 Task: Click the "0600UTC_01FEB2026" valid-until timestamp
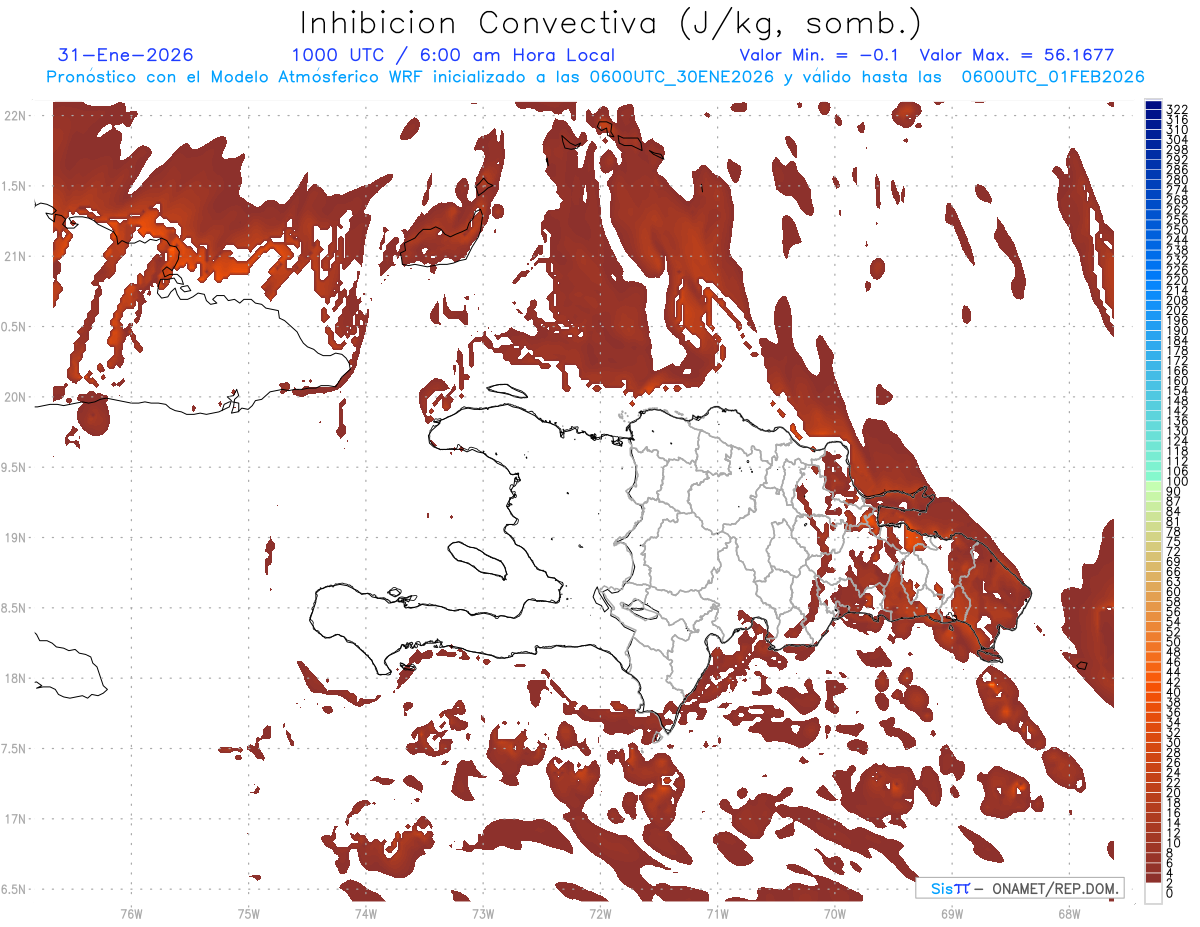[x=1053, y=77]
